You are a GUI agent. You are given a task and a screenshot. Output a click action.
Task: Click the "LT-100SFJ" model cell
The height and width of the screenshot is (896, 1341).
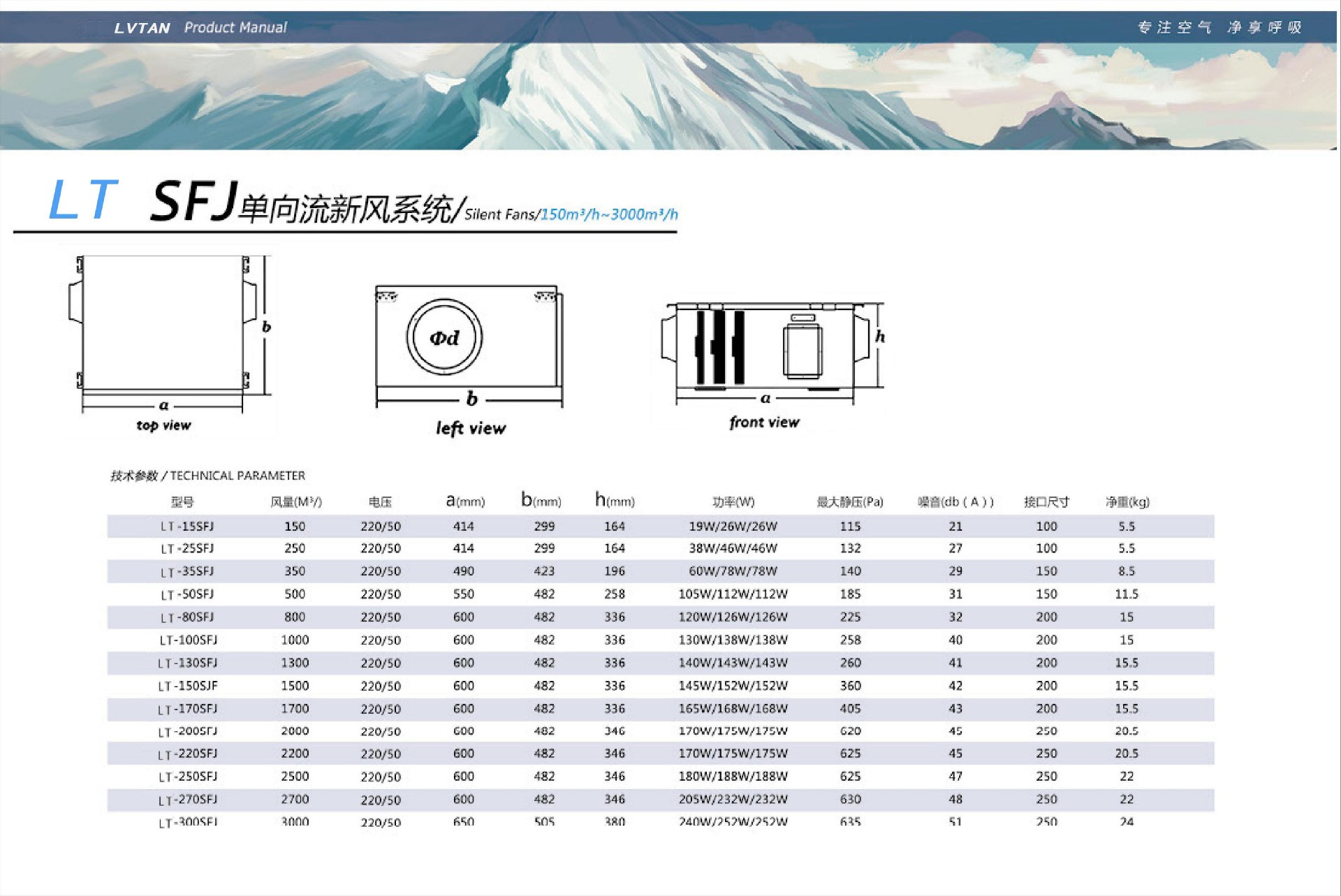tap(188, 640)
